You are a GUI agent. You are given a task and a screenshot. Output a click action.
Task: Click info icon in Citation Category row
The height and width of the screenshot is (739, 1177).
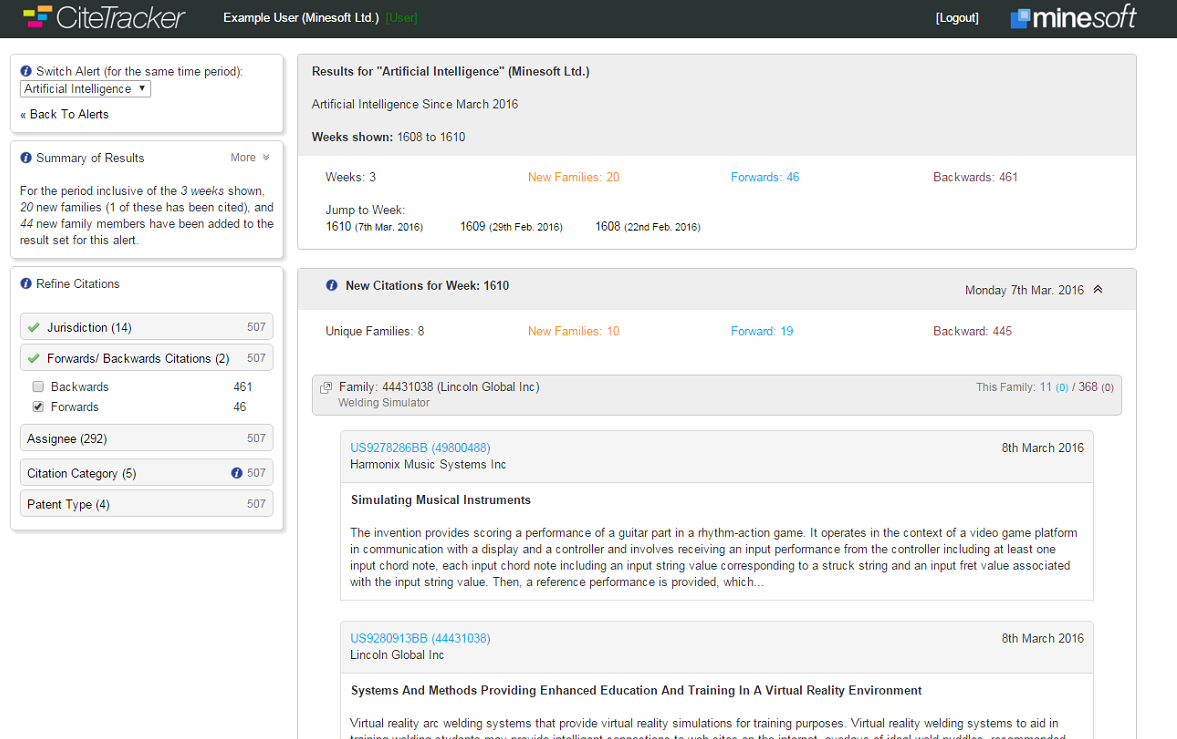pos(236,473)
